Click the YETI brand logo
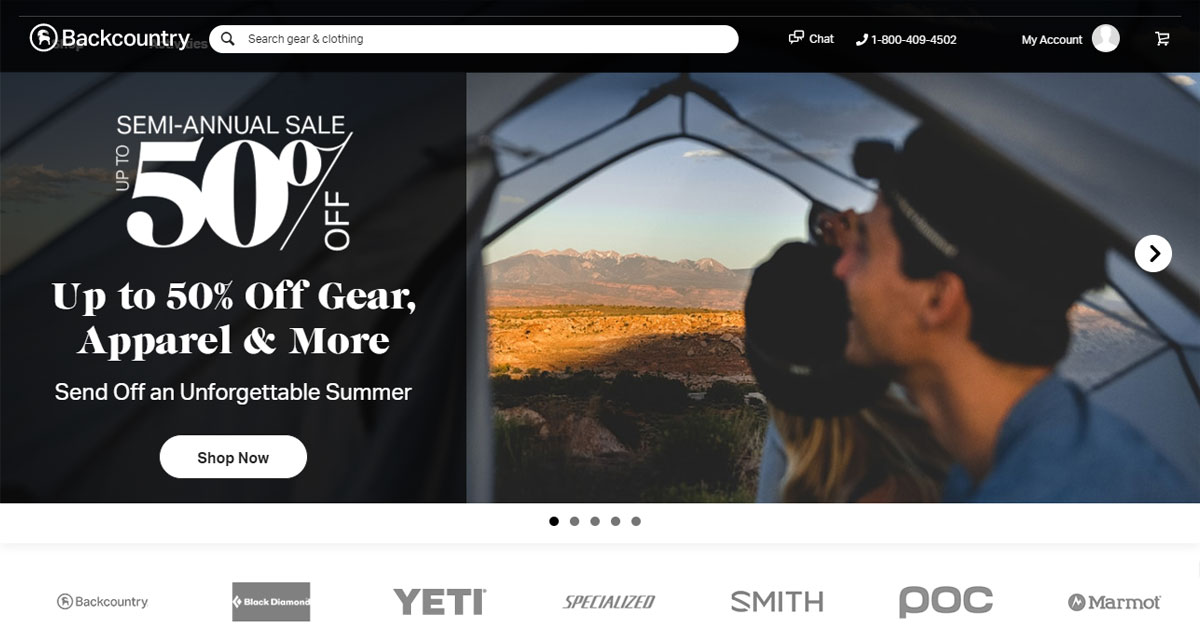Viewport: 1200px width, 628px height. 439,602
